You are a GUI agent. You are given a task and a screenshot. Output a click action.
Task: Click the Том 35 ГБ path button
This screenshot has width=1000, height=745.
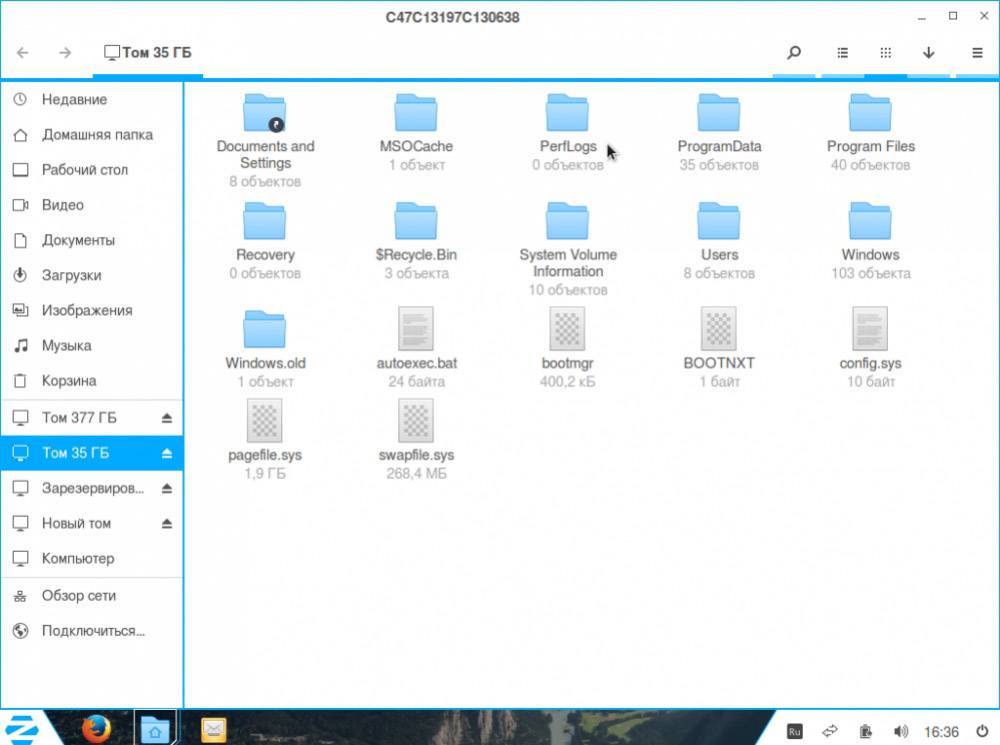[148, 52]
